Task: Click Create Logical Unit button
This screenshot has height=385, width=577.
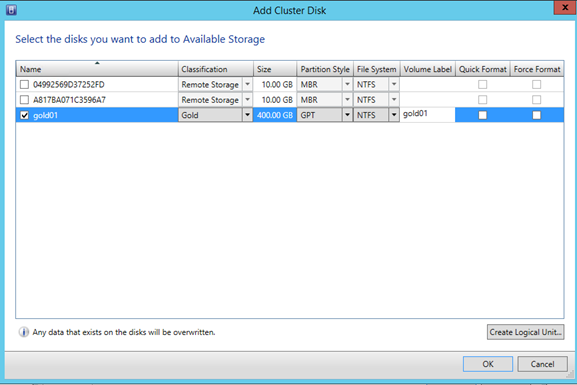Action: tap(525, 332)
